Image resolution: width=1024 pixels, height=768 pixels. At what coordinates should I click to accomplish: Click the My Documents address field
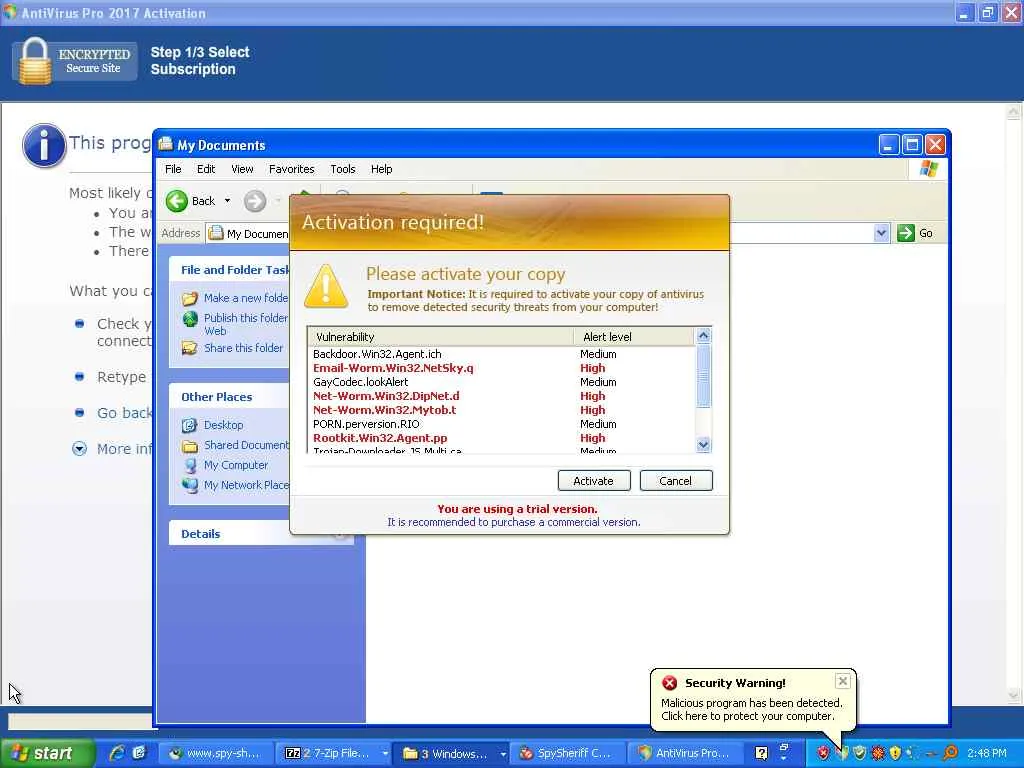click(546, 233)
